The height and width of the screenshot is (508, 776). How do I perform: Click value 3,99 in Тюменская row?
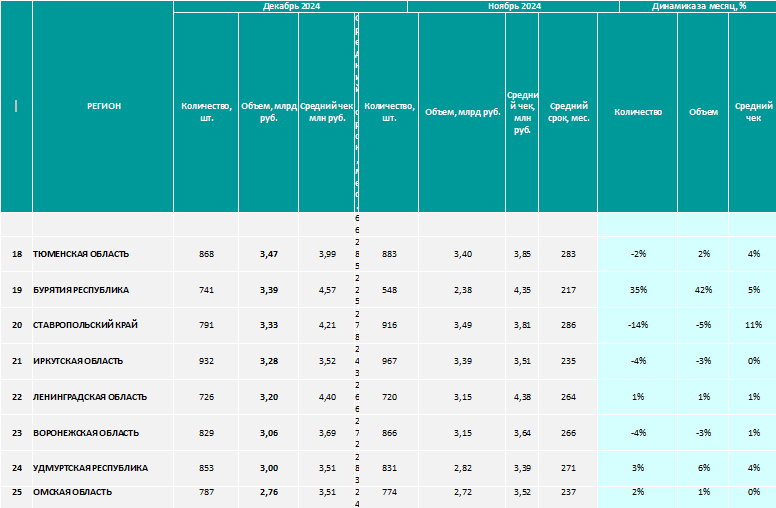pos(327,254)
